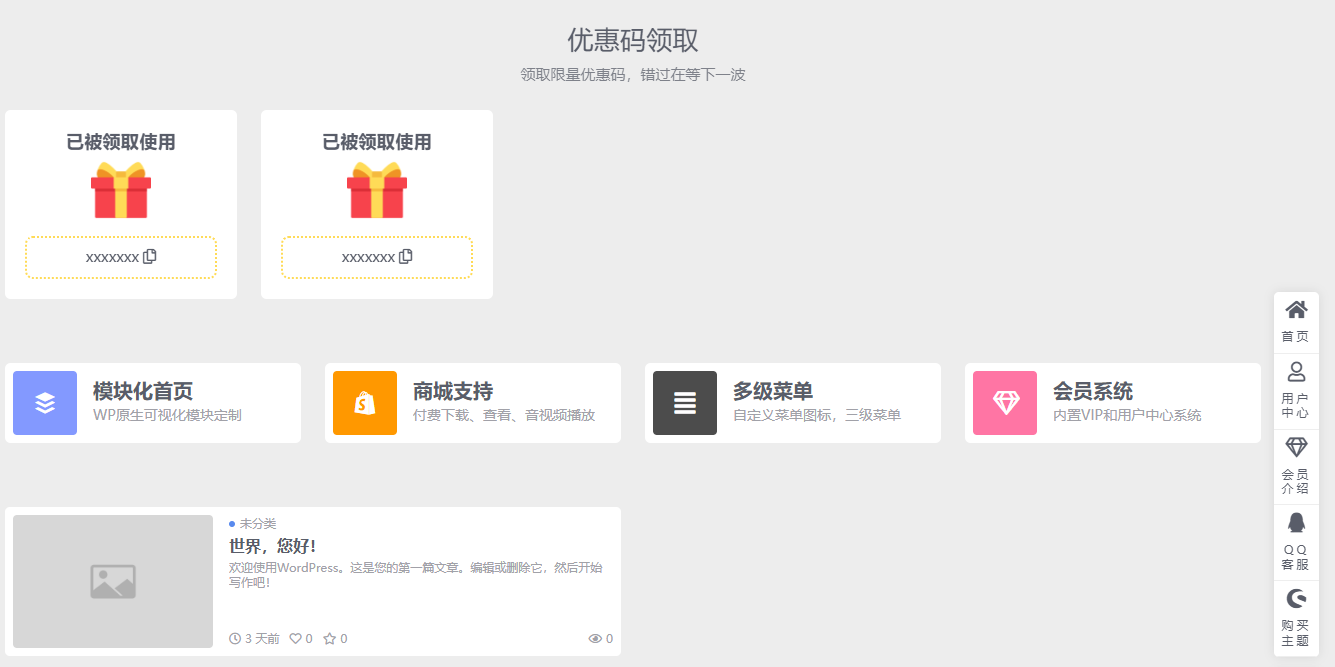Screen dimensions: 1335x667
Task: Favorite the post using the star icon
Action: coord(329,638)
